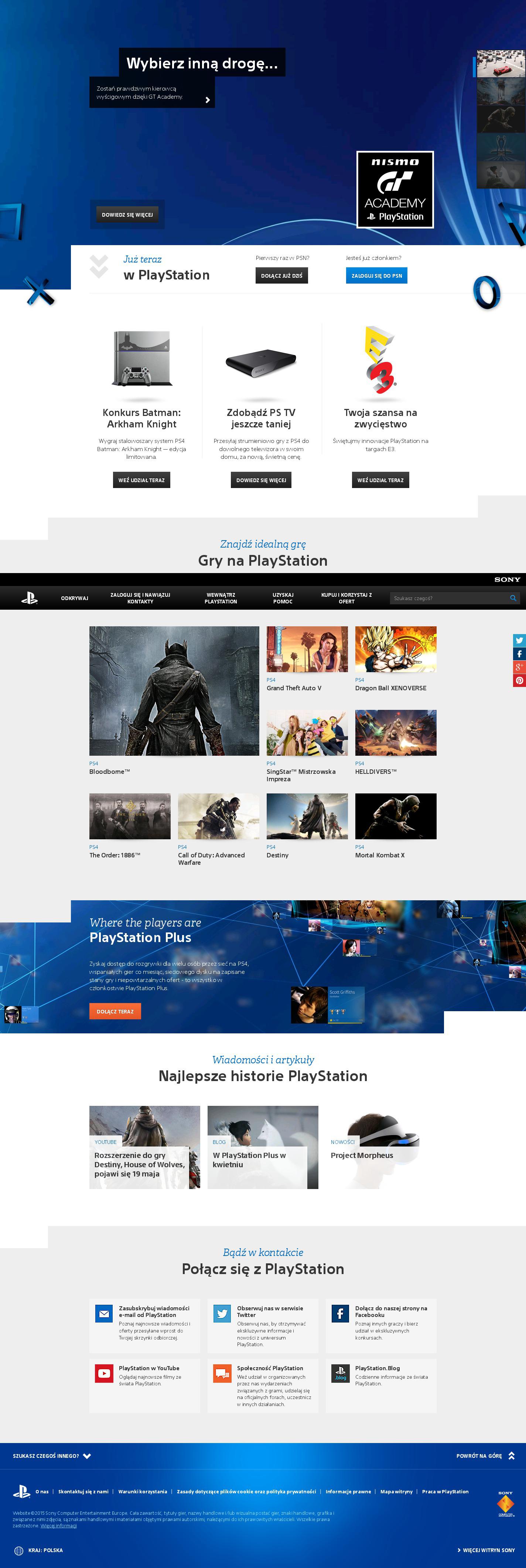Click the 'Dołącz już dziś' button

[281, 276]
